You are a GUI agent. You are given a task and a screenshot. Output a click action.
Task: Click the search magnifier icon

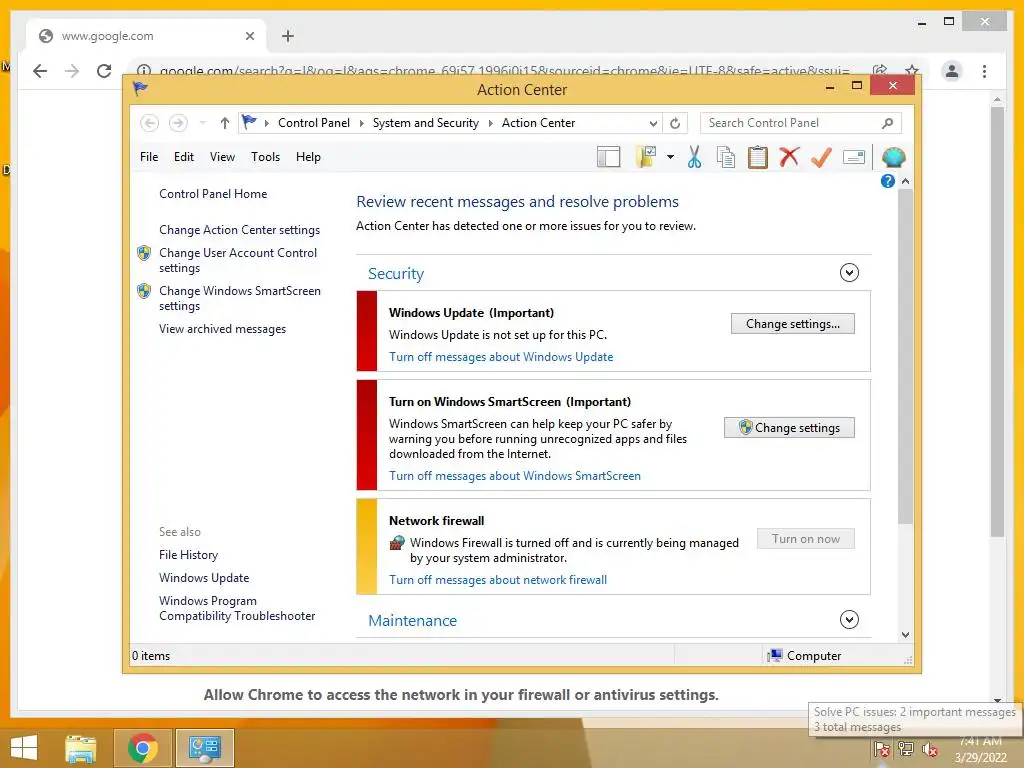point(888,123)
